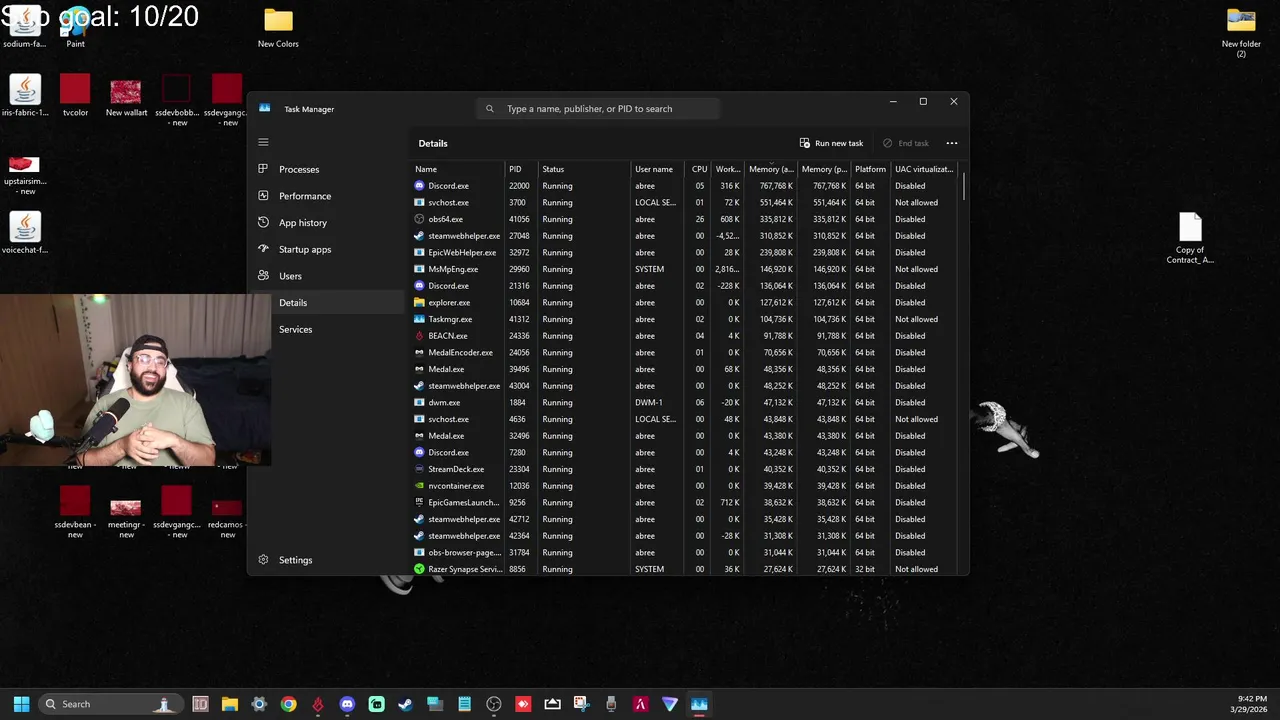Select the Paint desktop shortcut
This screenshot has height=720, width=1280.
(x=76, y=26)
